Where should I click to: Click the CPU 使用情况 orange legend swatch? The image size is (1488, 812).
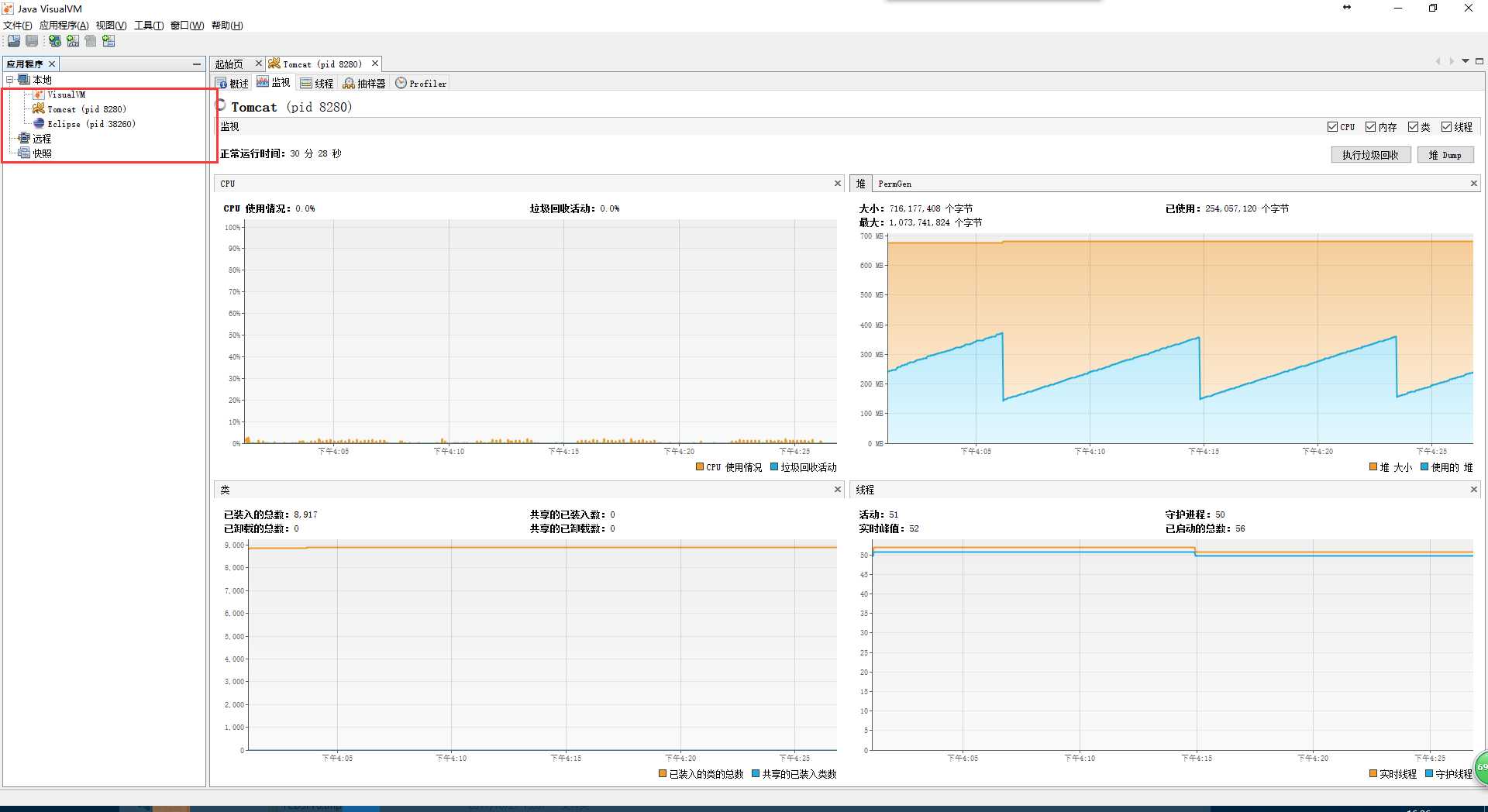click(x=700, y=467)
